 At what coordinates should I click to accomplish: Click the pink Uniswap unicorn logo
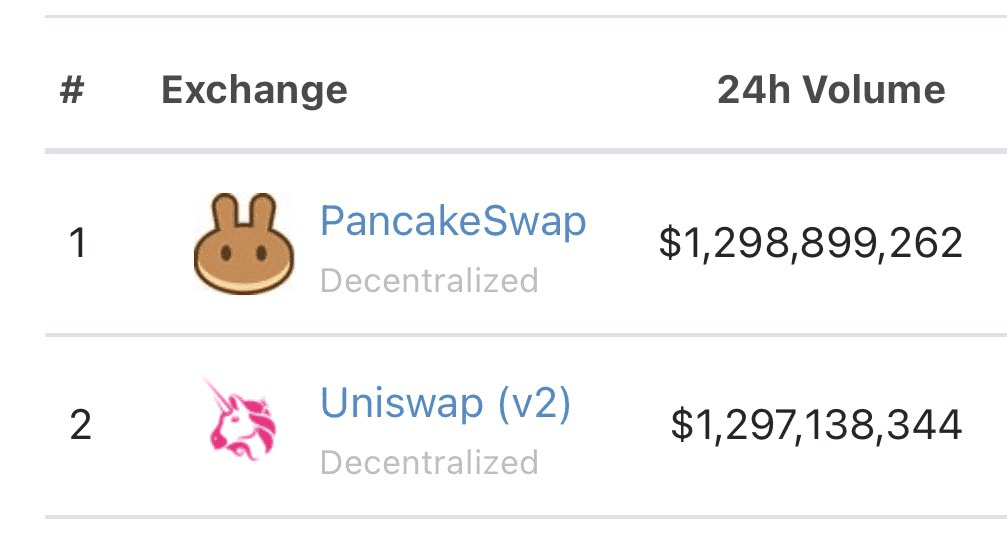[x=240, y=420]
